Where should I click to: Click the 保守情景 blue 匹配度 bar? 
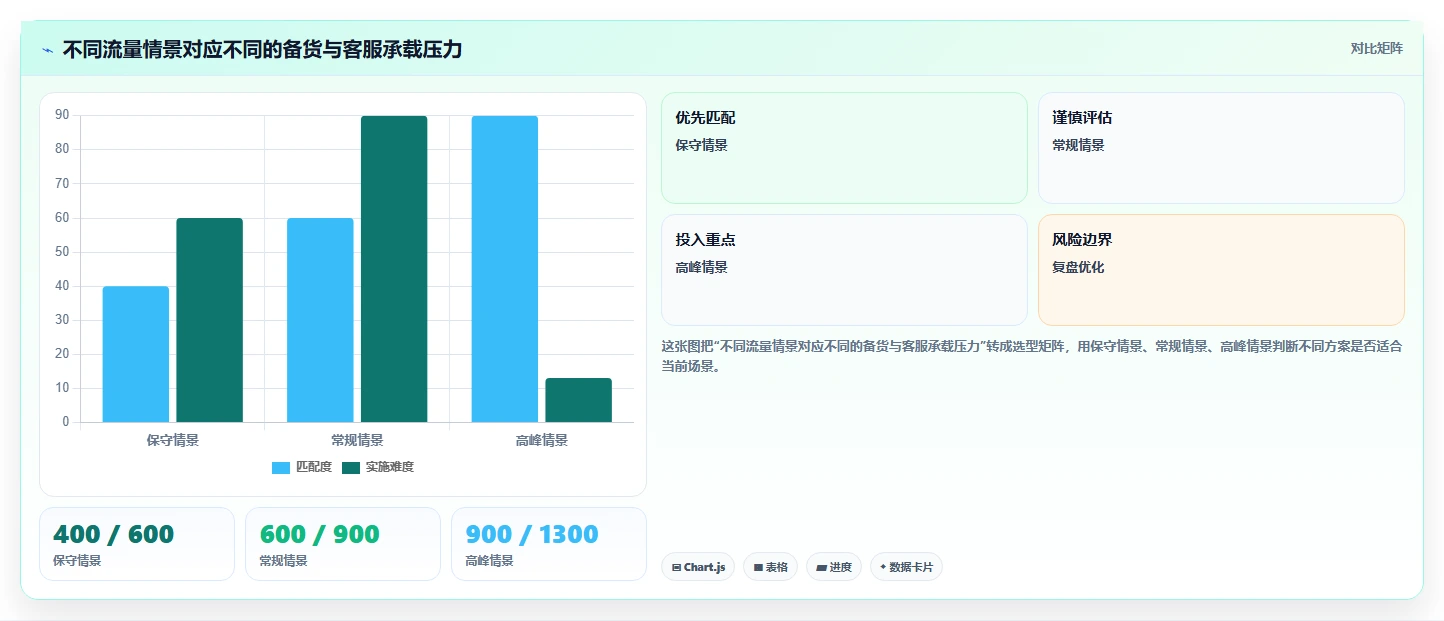[x=136, y=354]
